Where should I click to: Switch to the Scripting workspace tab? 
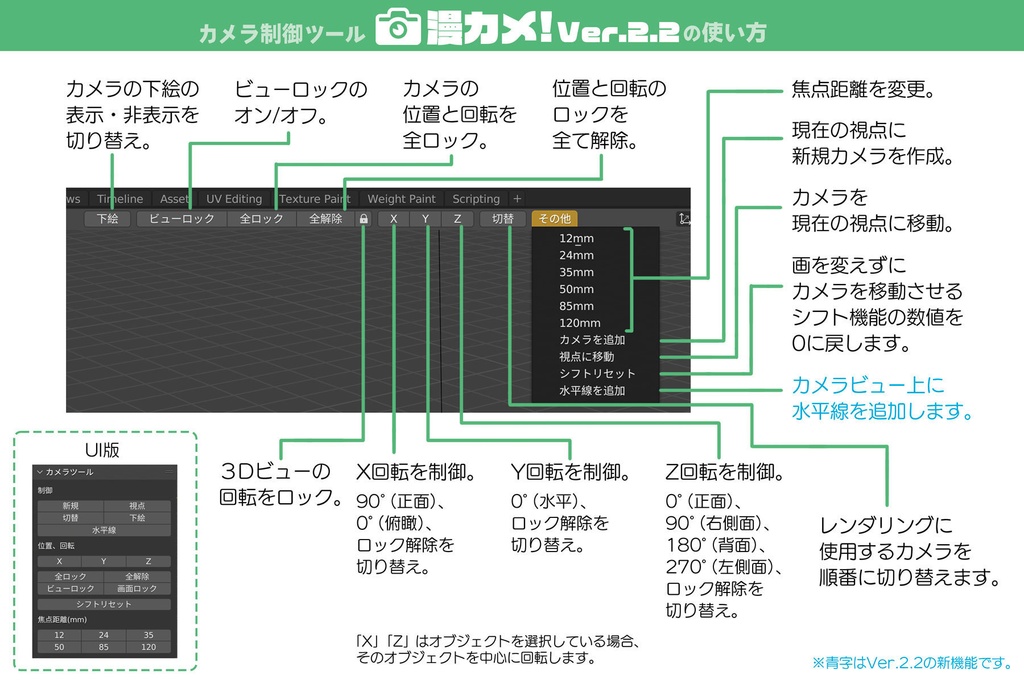point(476,199)
